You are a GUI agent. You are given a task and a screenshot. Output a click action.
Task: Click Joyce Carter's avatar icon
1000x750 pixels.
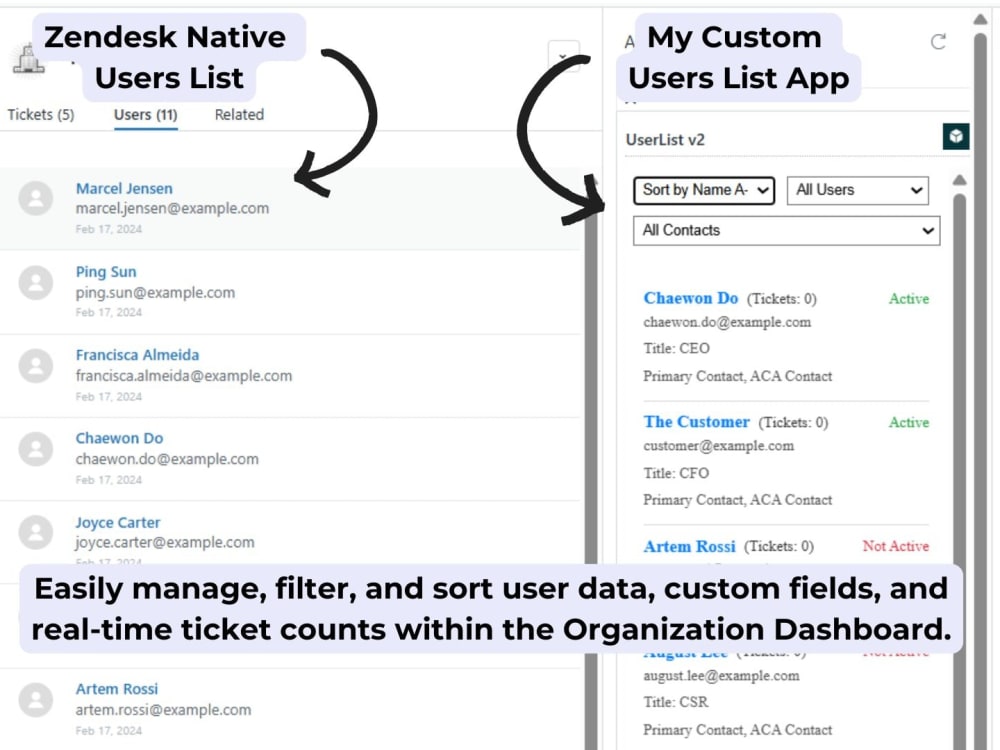point(36,533)
